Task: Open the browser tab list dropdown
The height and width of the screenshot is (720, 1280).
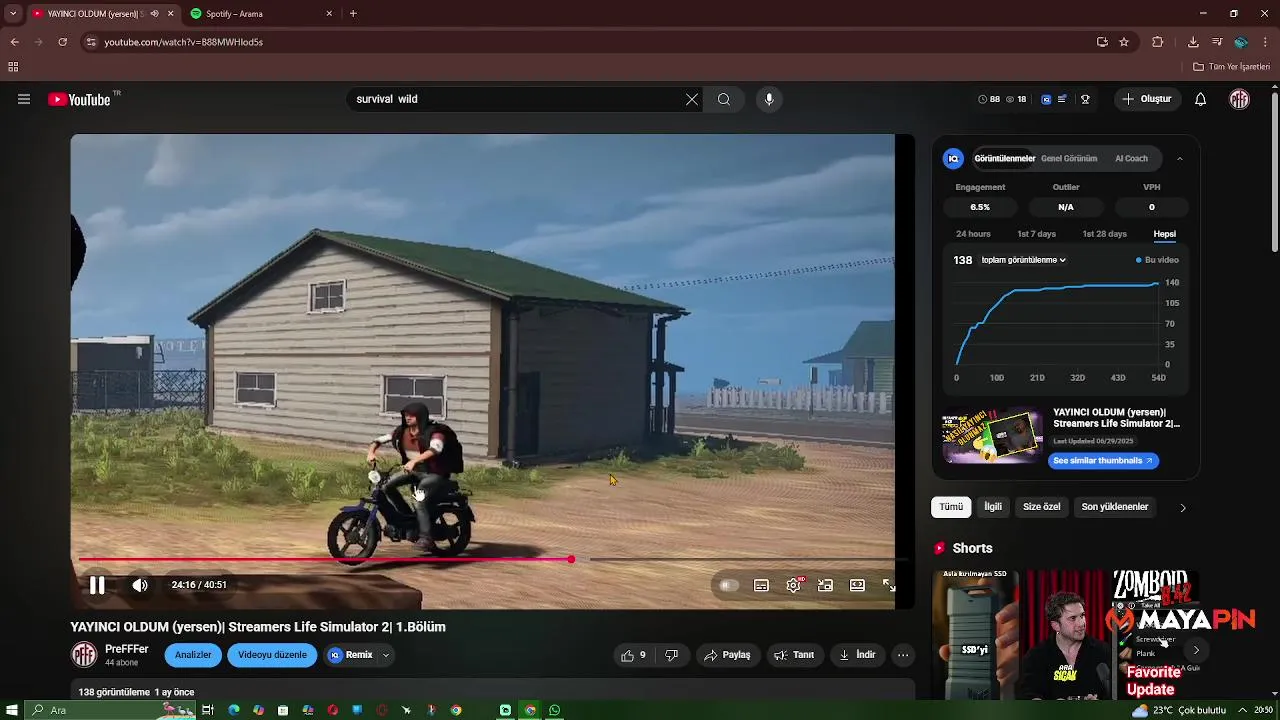Action: click(x=13, y=13)
